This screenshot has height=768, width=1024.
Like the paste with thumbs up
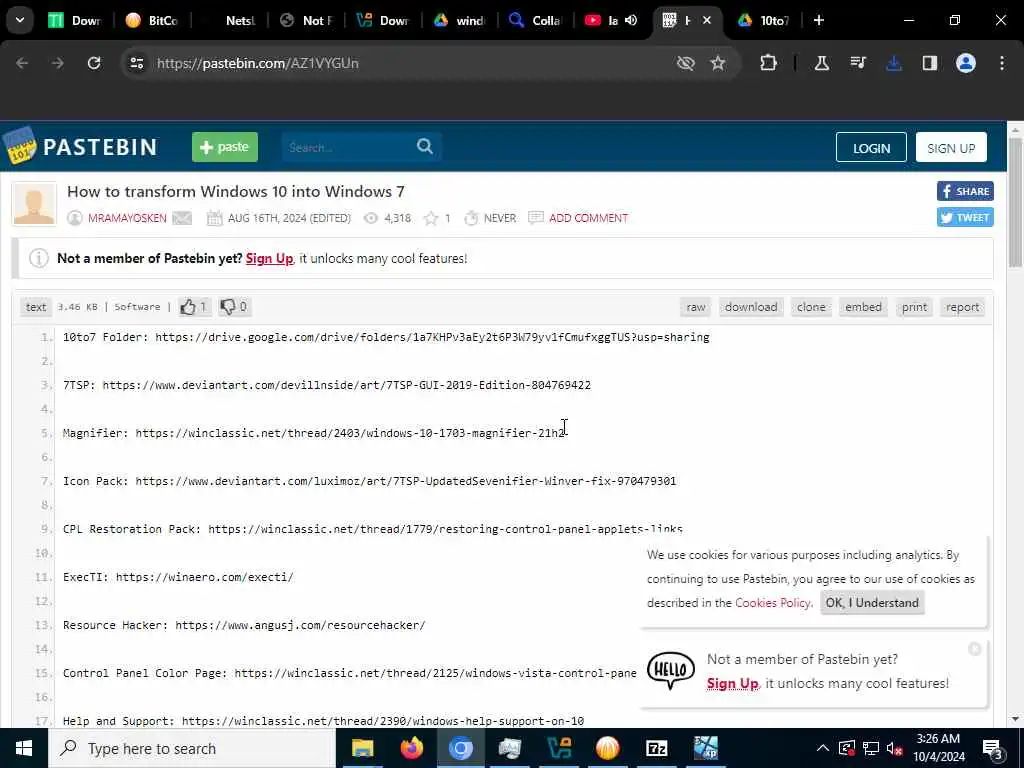coord(194,307)
